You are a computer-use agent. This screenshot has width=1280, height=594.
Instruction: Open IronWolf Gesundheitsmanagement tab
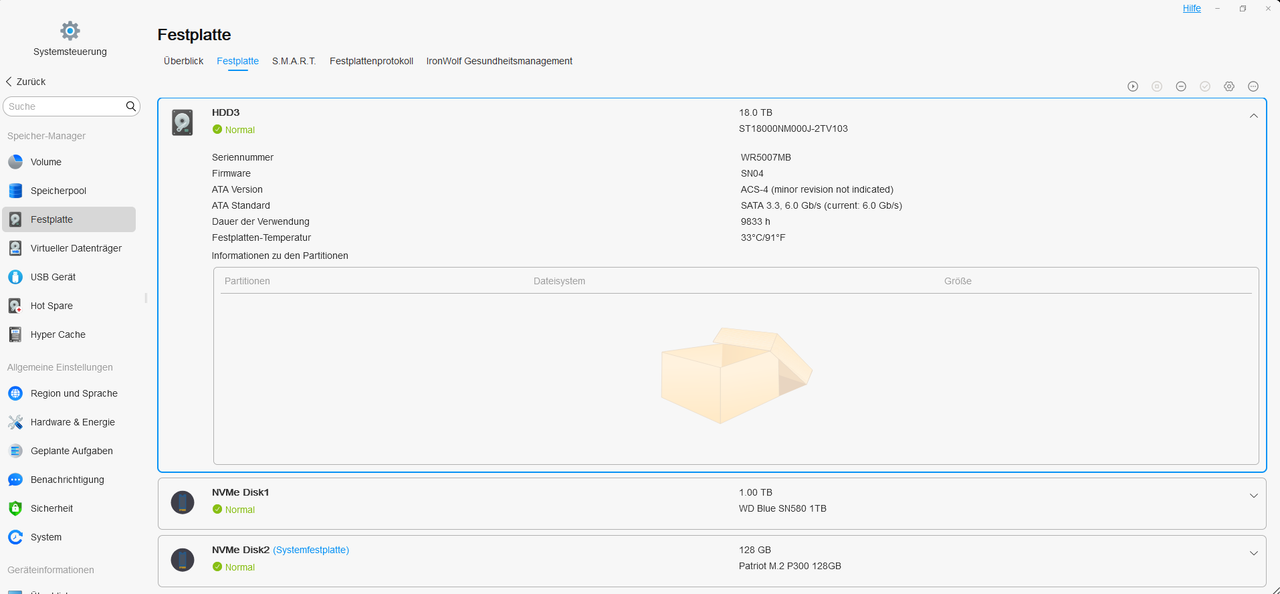(x=499, y=61)
